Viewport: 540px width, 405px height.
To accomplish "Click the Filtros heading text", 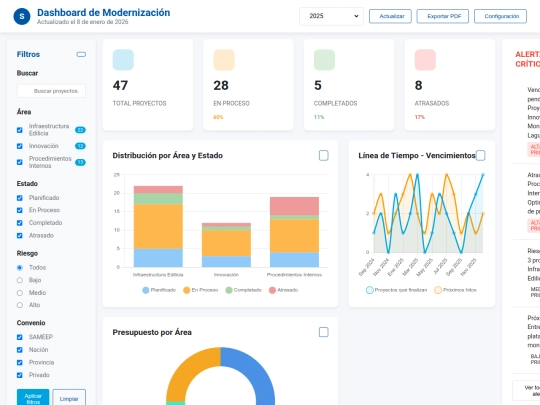I will point(28,54).
